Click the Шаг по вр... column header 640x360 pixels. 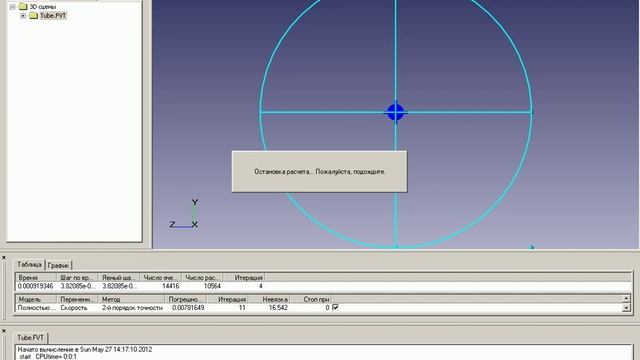click(77, 277)
